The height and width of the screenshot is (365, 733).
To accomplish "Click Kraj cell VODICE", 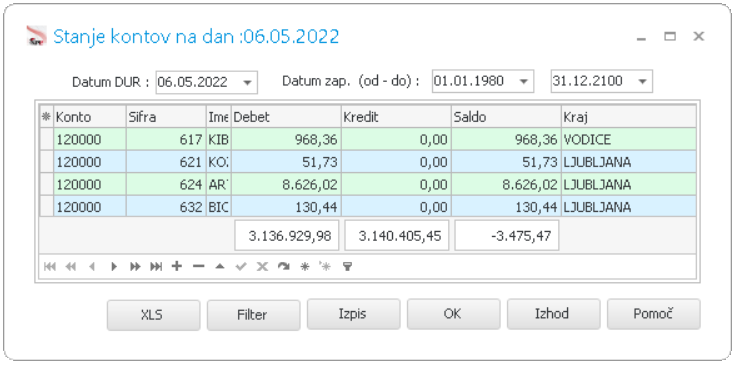I will coord(629,139).
